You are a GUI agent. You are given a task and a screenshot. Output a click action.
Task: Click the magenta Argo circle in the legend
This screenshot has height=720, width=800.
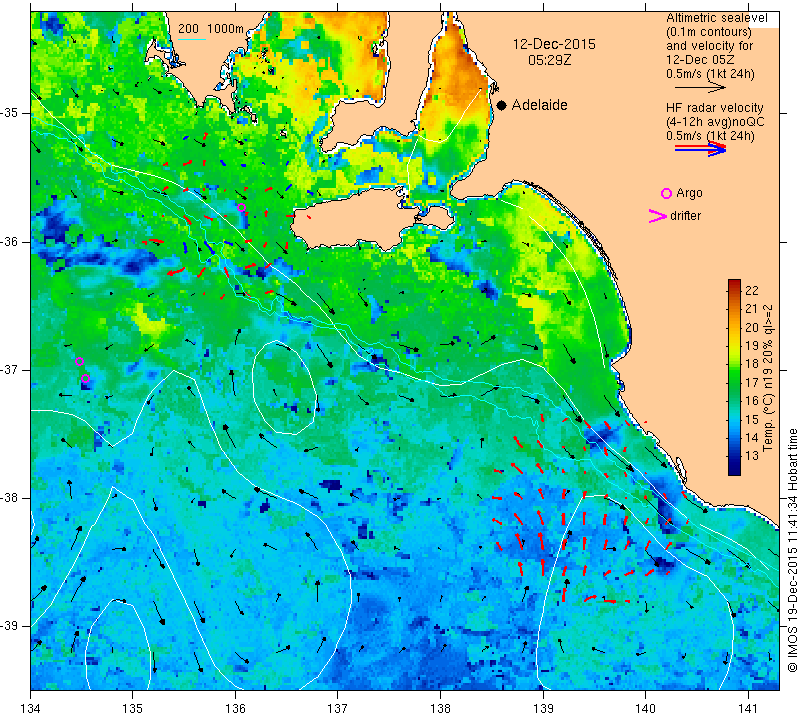click(666, 193)
